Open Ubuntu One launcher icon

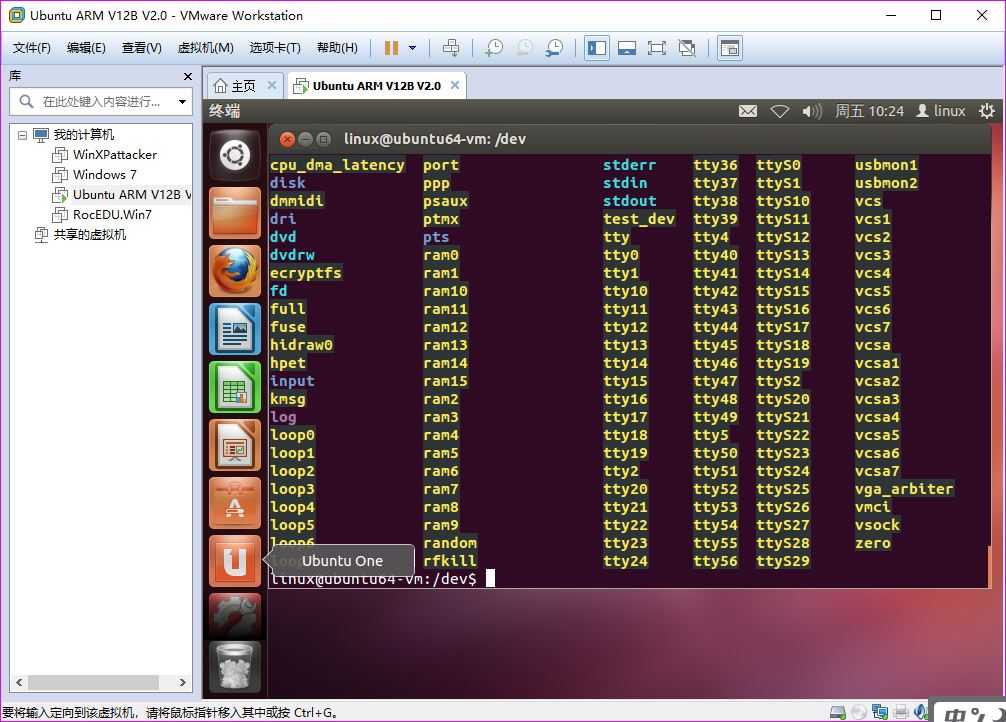point(235,561)
